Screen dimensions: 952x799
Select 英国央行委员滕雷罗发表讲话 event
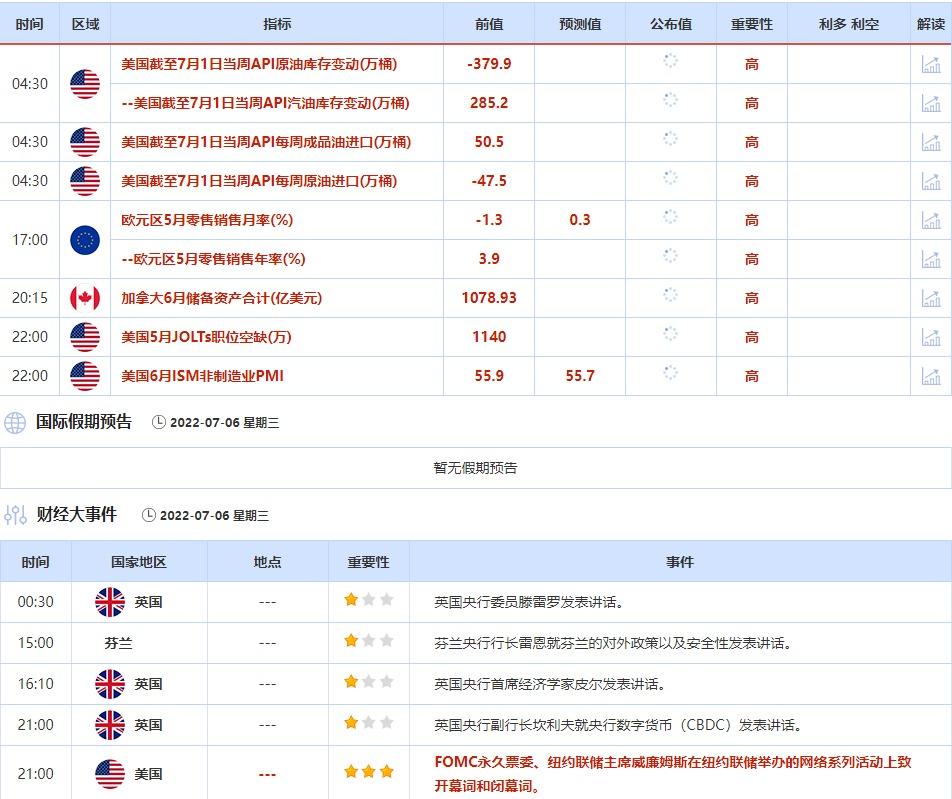point(529,602)
